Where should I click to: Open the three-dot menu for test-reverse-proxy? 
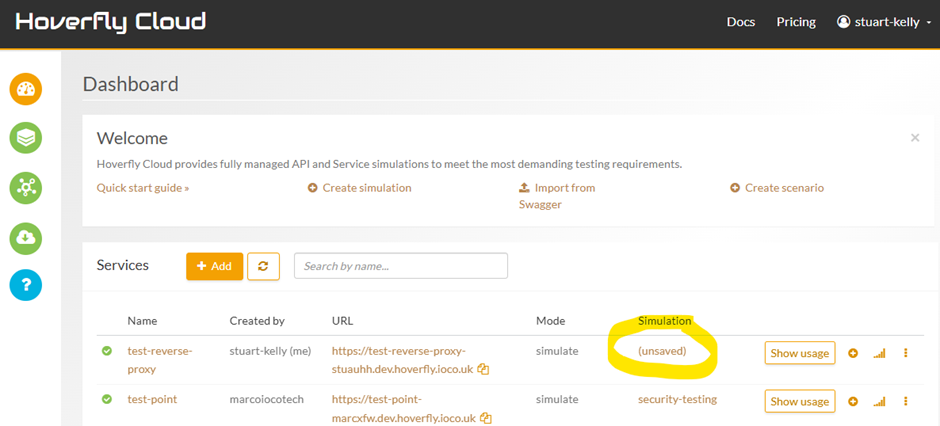pos(906,353)
